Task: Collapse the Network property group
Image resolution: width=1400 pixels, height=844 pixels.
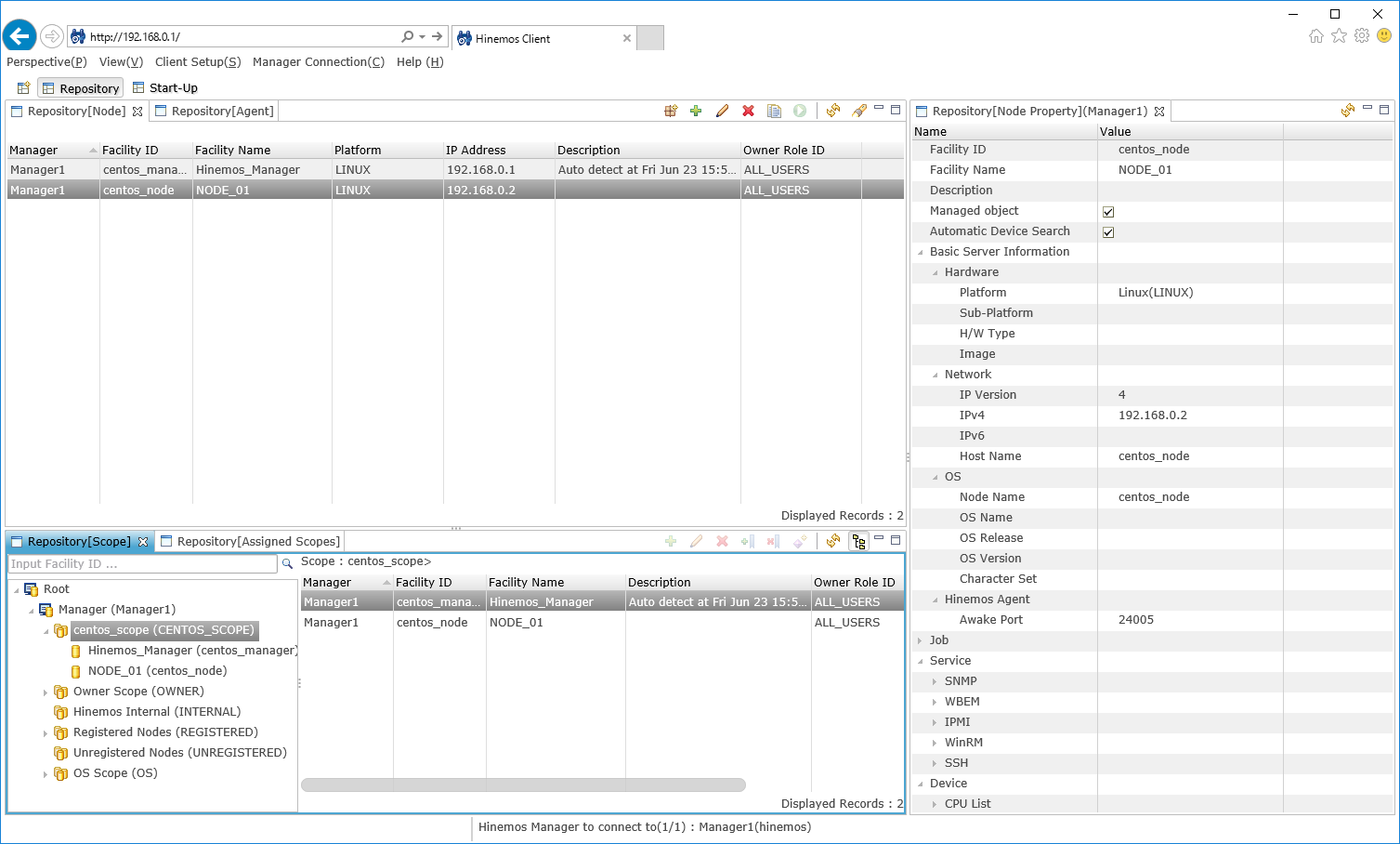Action: coord(936,375)
